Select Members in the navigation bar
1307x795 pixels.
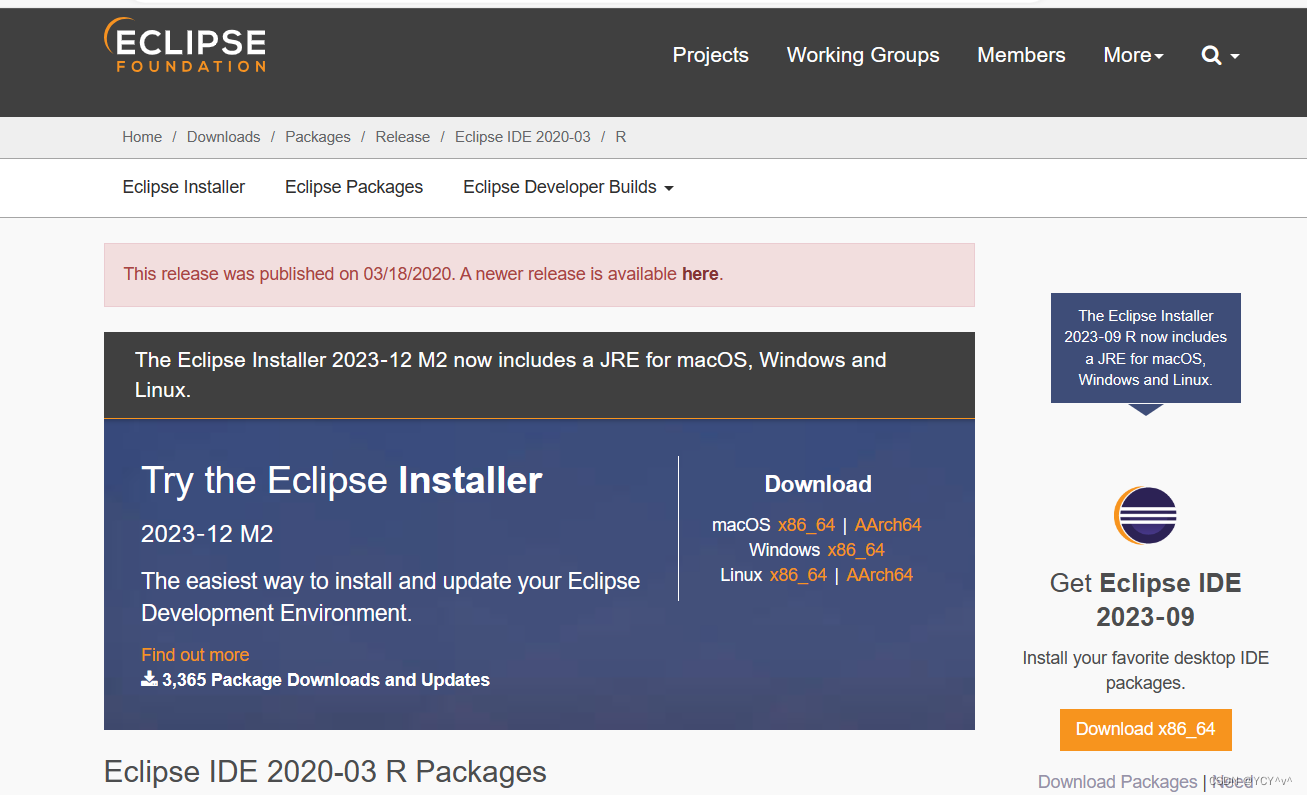coord(1021,55)
